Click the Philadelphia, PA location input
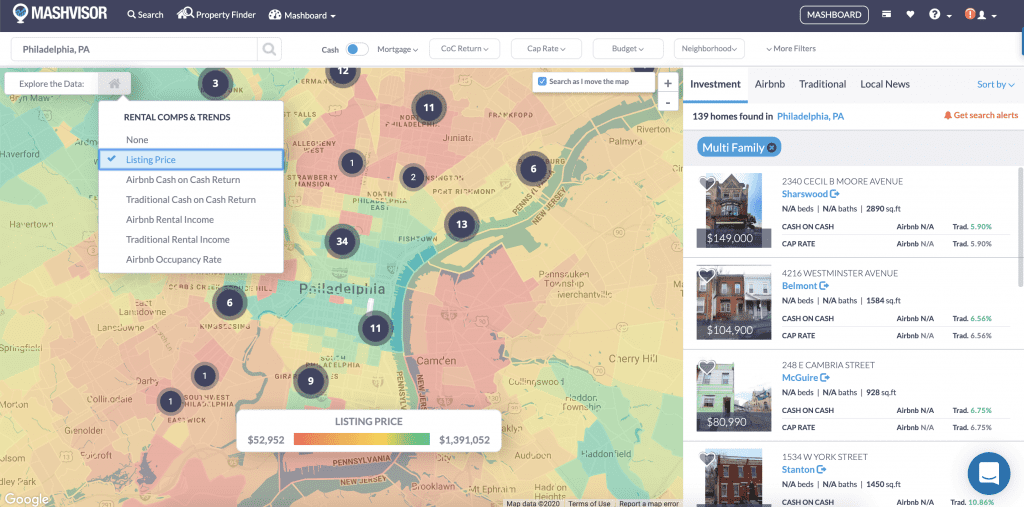This screenshot has width=1024, height=507. [135, 49]
